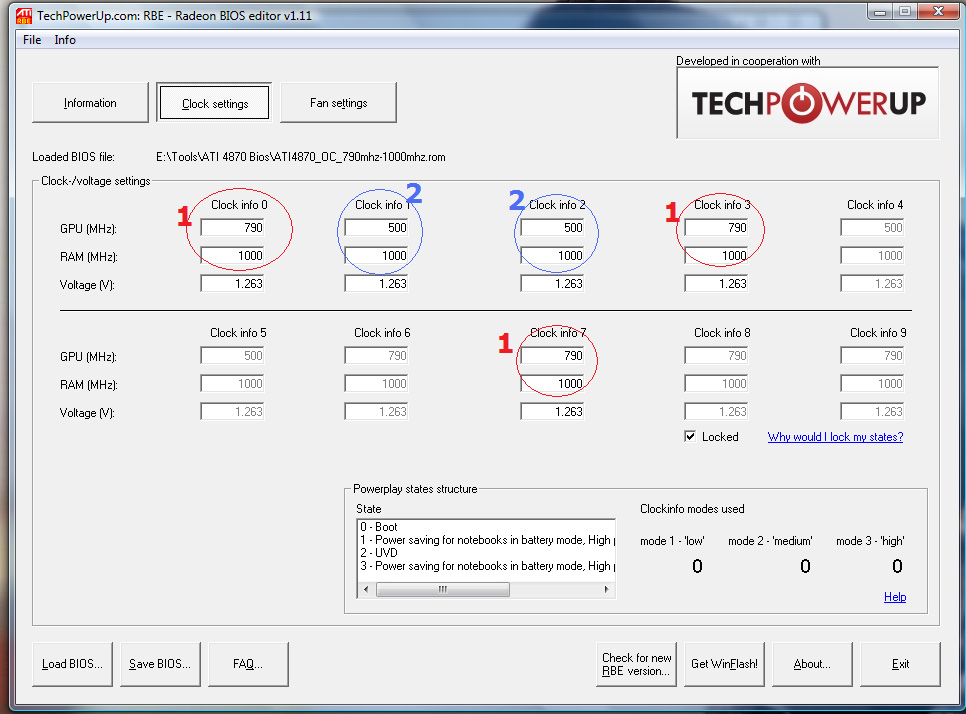Click the Exit button
The width and height of the screenshot is (966, 714).
pos(900,664)
